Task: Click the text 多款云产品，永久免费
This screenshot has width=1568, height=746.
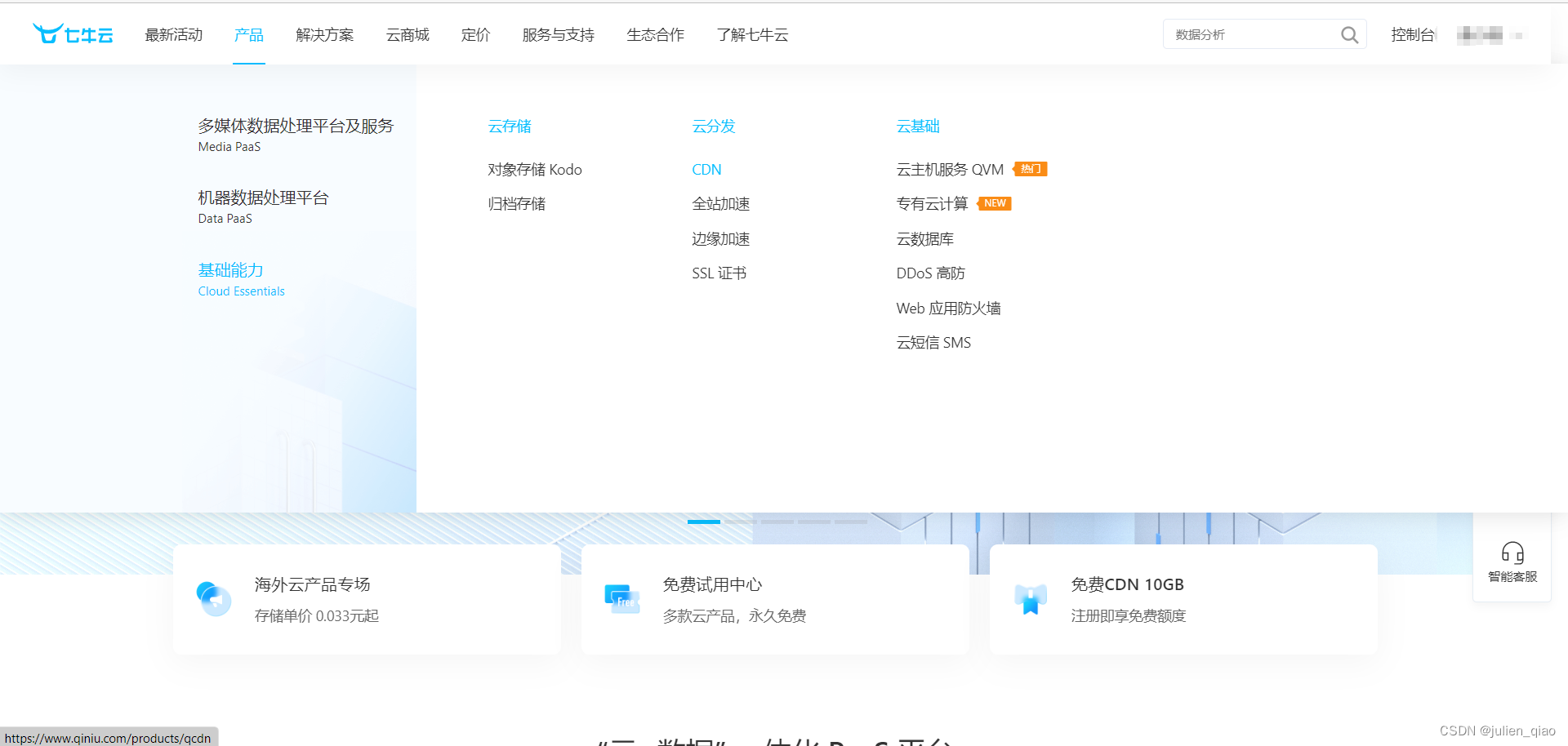Action: click(x=734, y=615)
